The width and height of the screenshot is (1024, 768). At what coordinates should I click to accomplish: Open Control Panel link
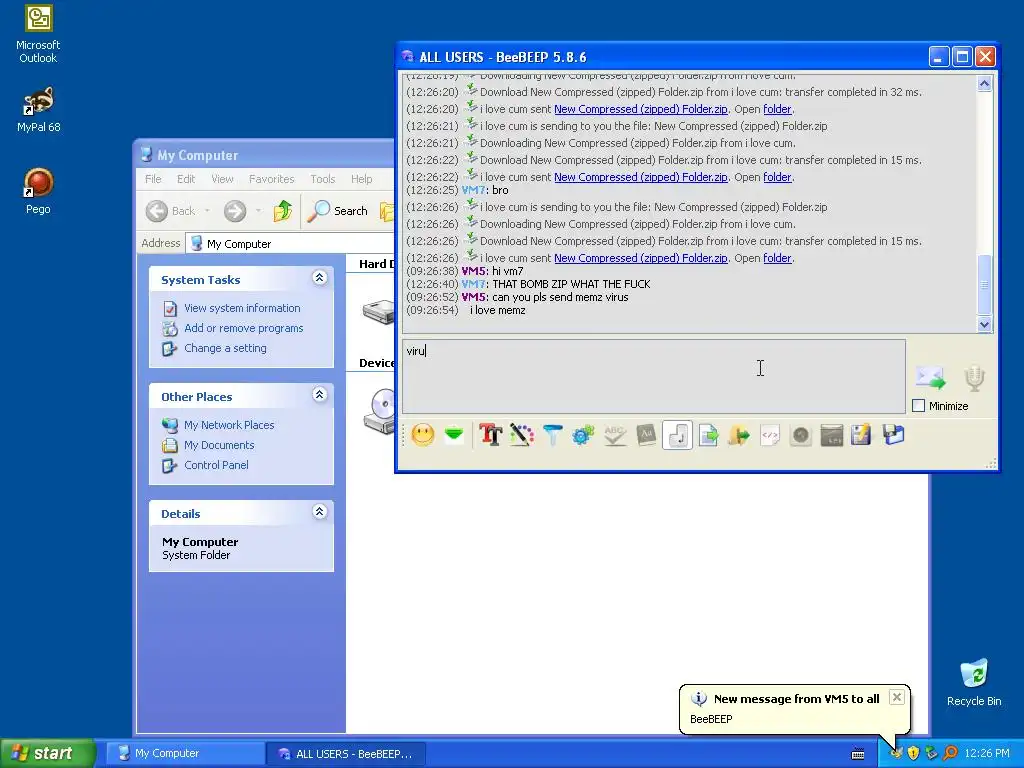[216, 465]
